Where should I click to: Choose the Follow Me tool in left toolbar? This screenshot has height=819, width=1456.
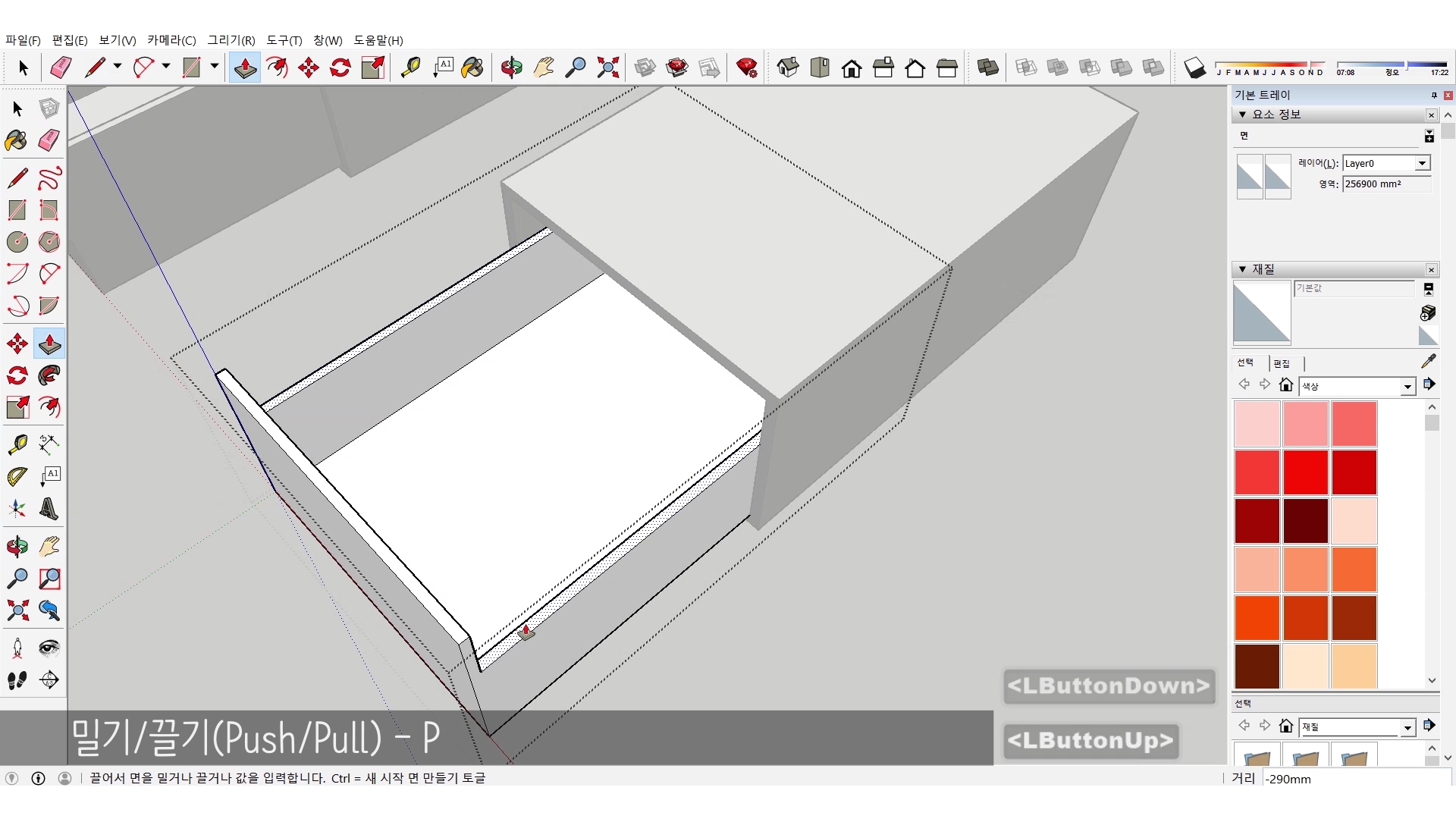click(49, 375)
